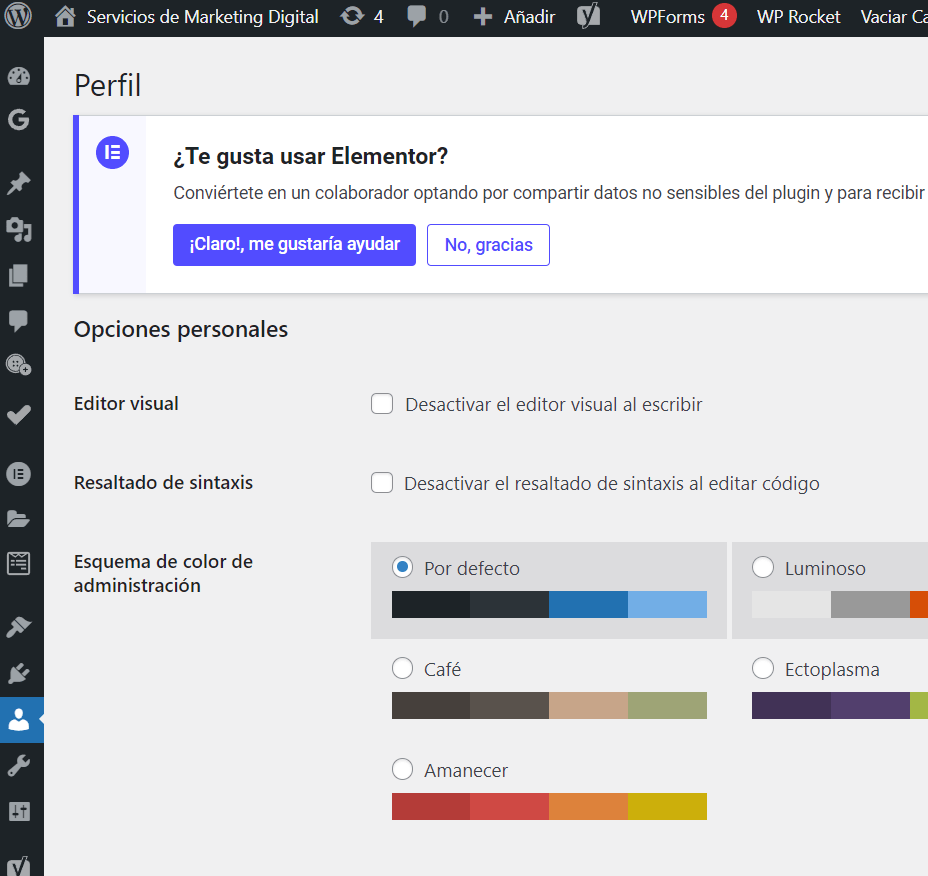Select the Luminoso color scheme
Viewport: 928px width, 876px height.
click(763, 567)
